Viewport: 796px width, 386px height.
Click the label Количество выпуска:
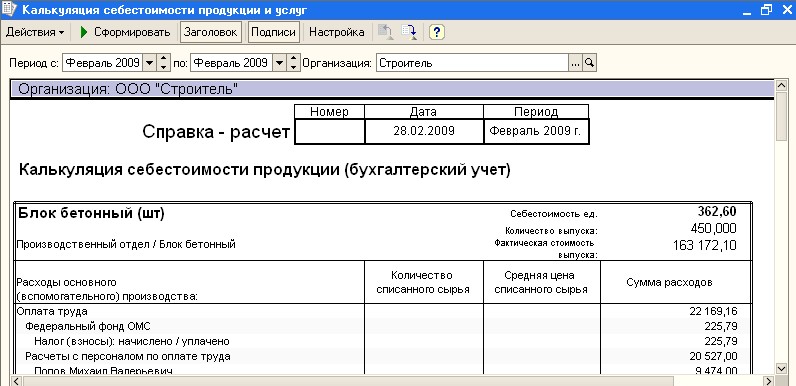click(551, 231)
